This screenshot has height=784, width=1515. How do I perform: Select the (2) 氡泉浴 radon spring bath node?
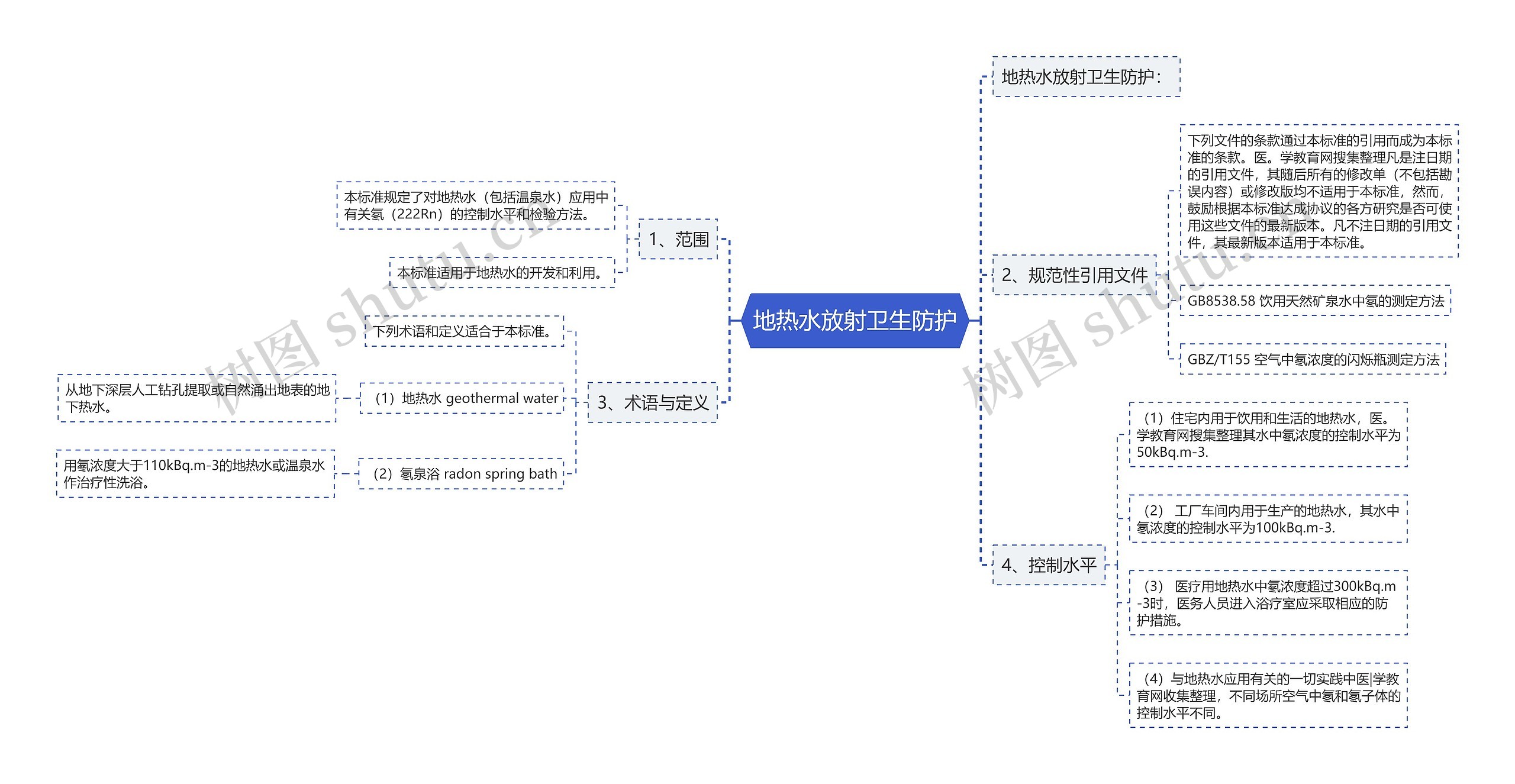pos(461,473)
